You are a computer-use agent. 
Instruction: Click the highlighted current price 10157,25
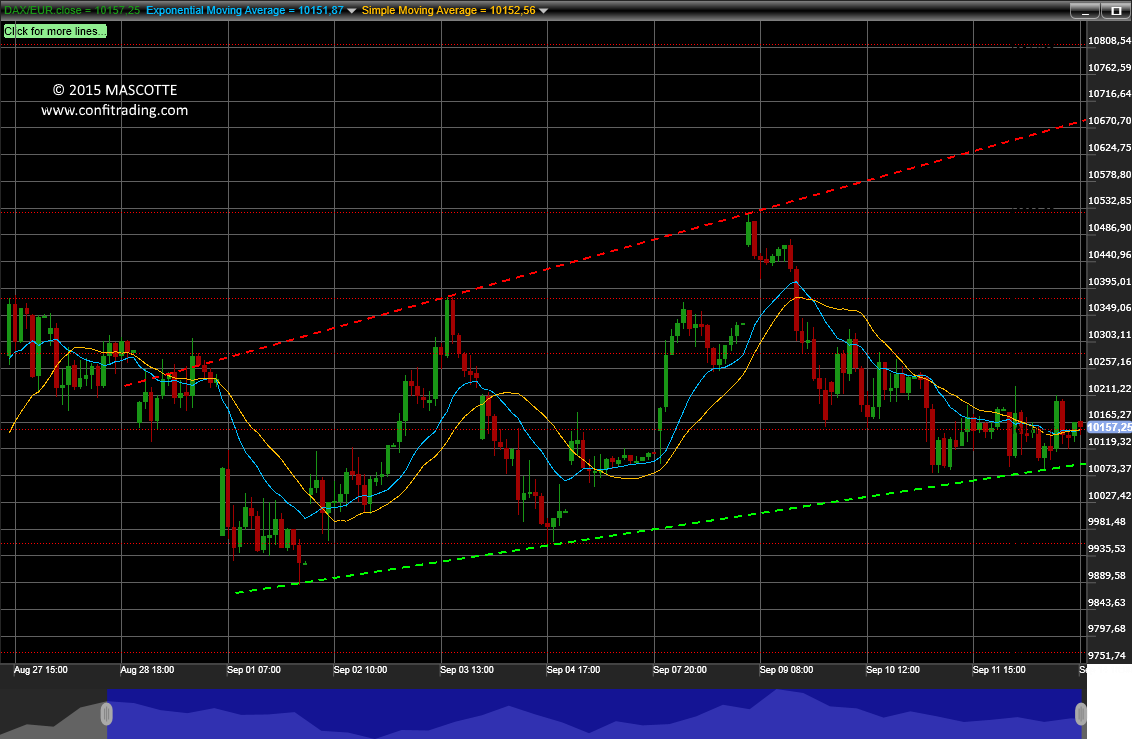point(1109,427)
